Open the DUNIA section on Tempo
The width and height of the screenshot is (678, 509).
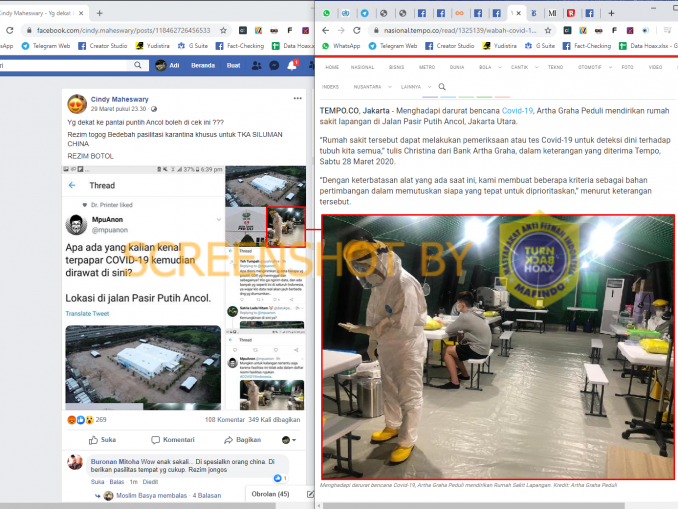(x=457, y=67)
